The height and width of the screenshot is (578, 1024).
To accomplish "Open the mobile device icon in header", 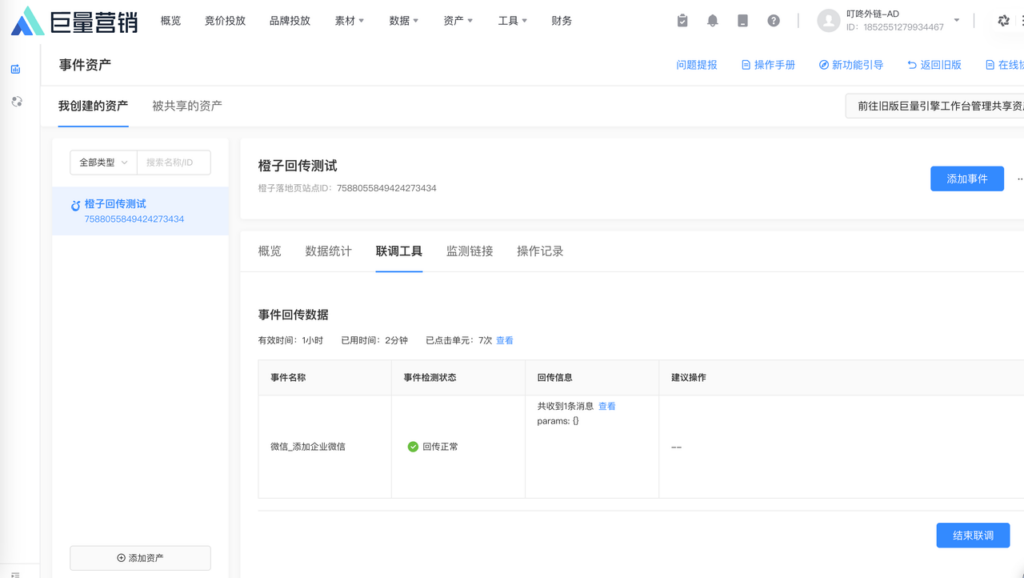I will pos(742,20).
